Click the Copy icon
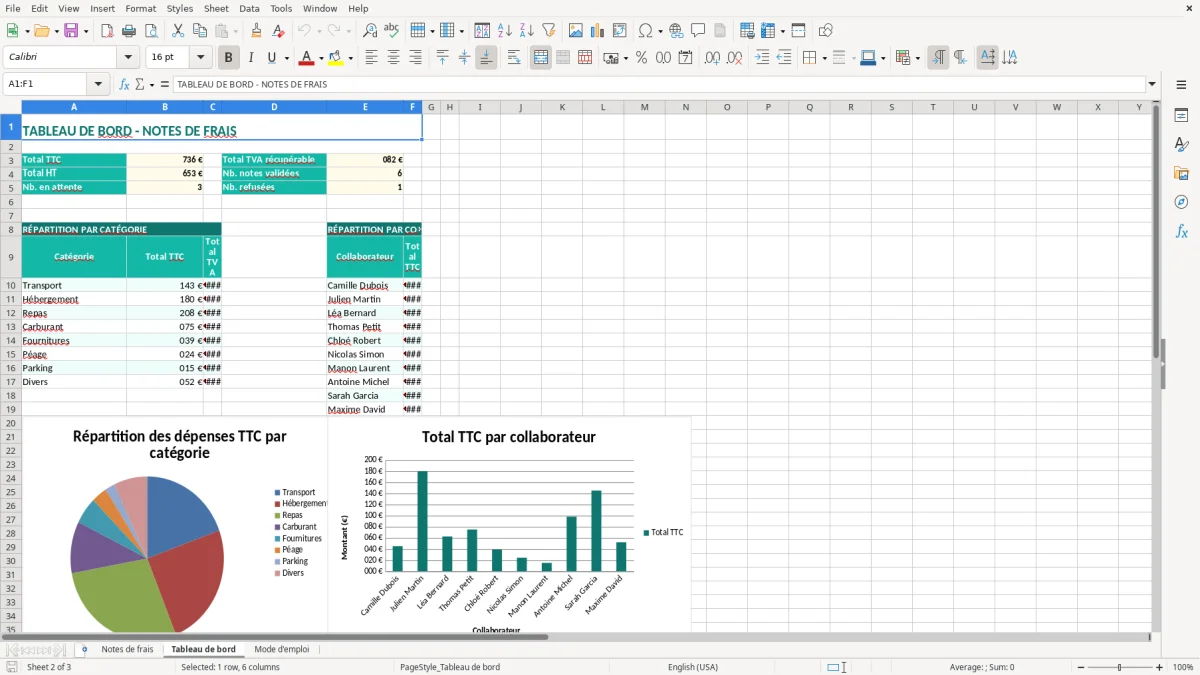 click(200, 31)
